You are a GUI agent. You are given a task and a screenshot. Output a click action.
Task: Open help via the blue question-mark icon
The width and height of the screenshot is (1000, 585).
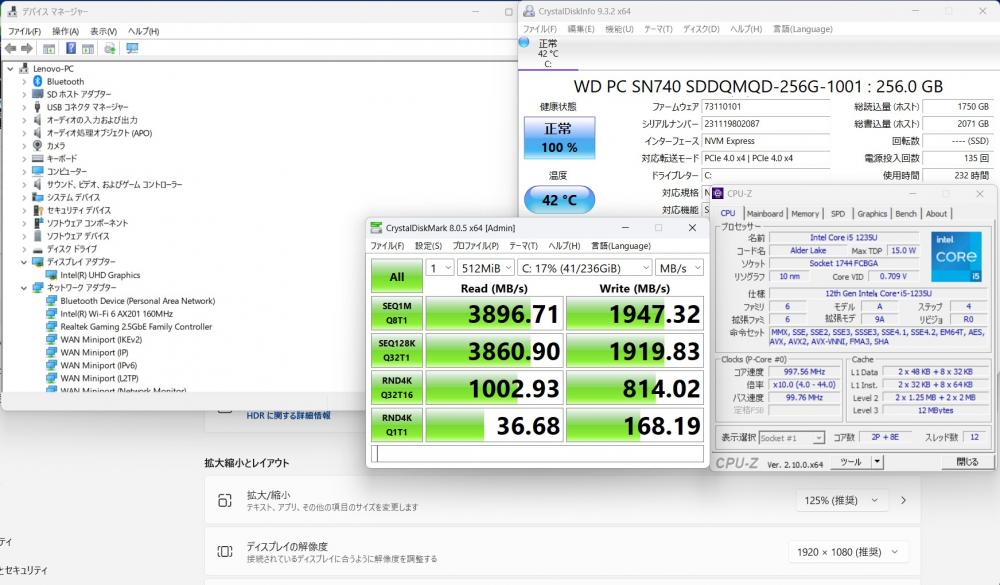pos(71,48)
